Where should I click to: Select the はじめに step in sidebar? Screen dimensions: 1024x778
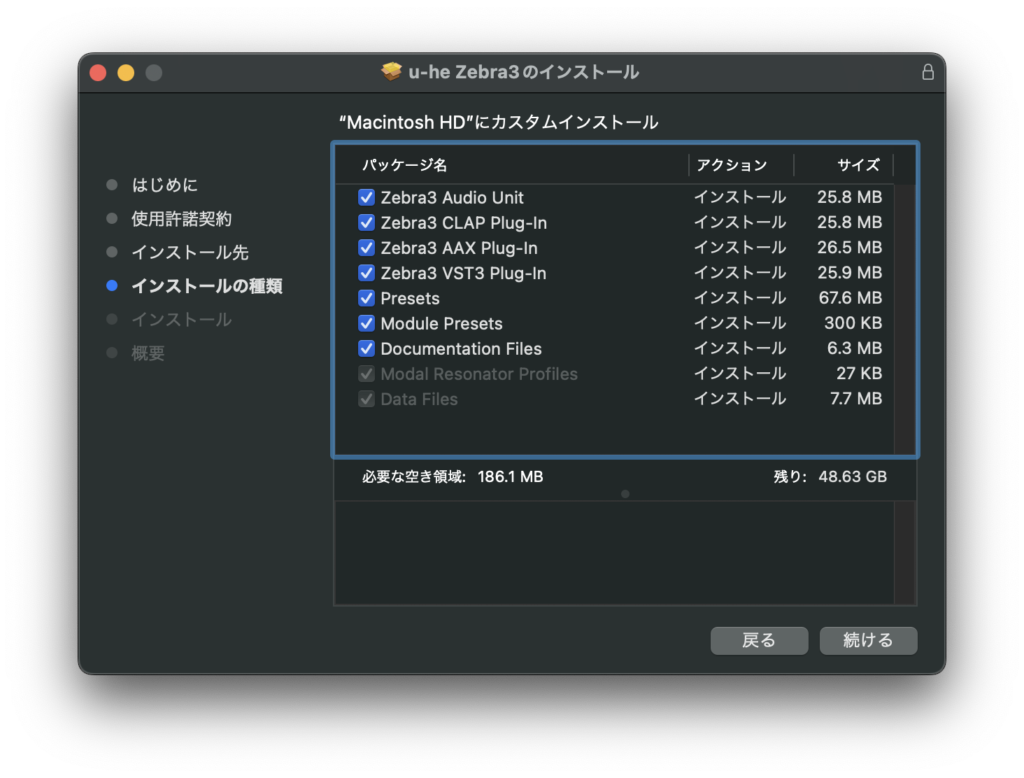164,185
